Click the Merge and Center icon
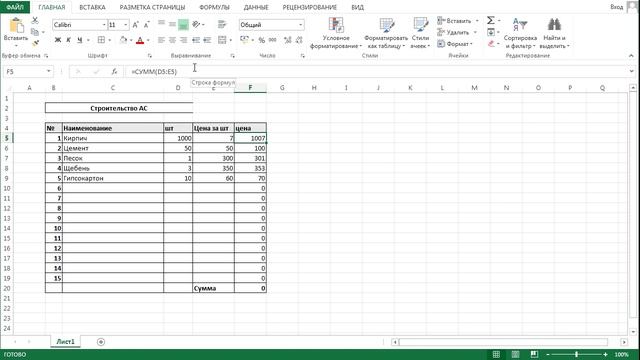 click(222, 40)
